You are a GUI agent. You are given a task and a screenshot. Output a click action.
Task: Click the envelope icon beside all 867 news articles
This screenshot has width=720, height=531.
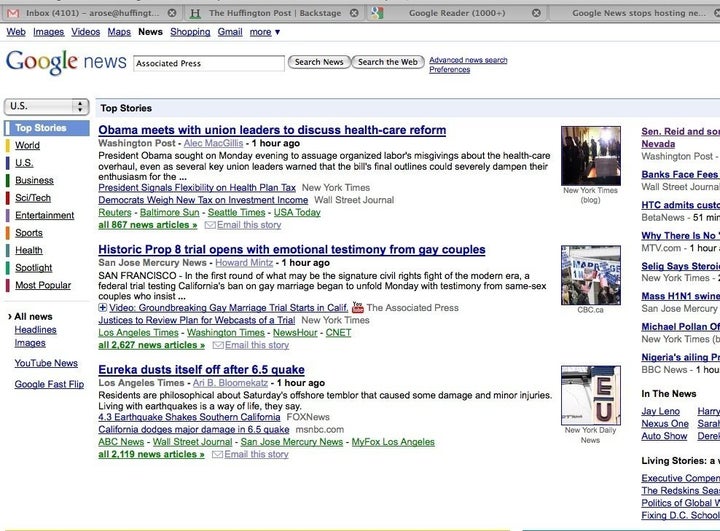(x=210, y=225)
